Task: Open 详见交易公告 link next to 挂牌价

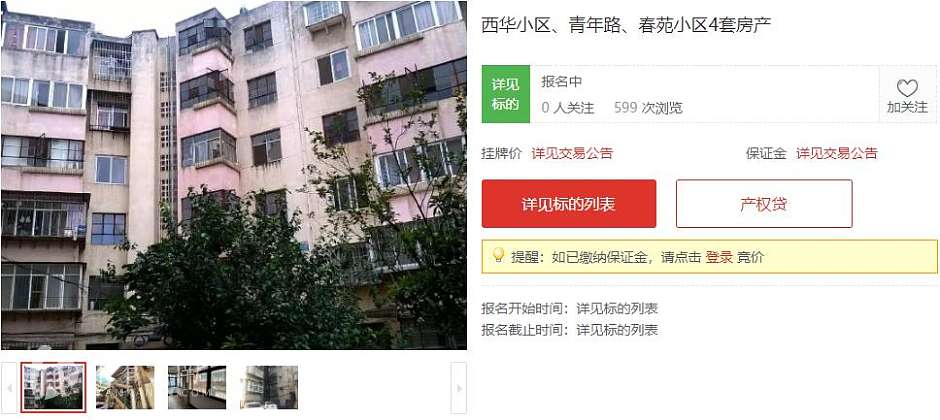Action: click(x=572, y=153)
